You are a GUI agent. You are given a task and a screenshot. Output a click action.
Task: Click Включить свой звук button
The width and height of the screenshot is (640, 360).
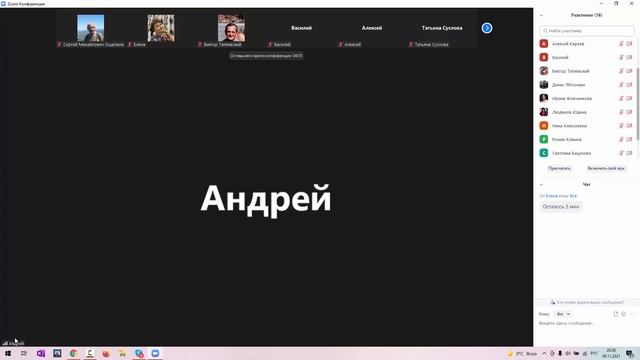(606, 168)
